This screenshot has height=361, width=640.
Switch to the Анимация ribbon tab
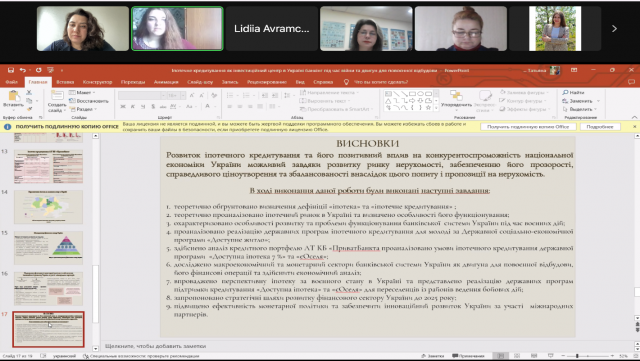pos(166,82)
